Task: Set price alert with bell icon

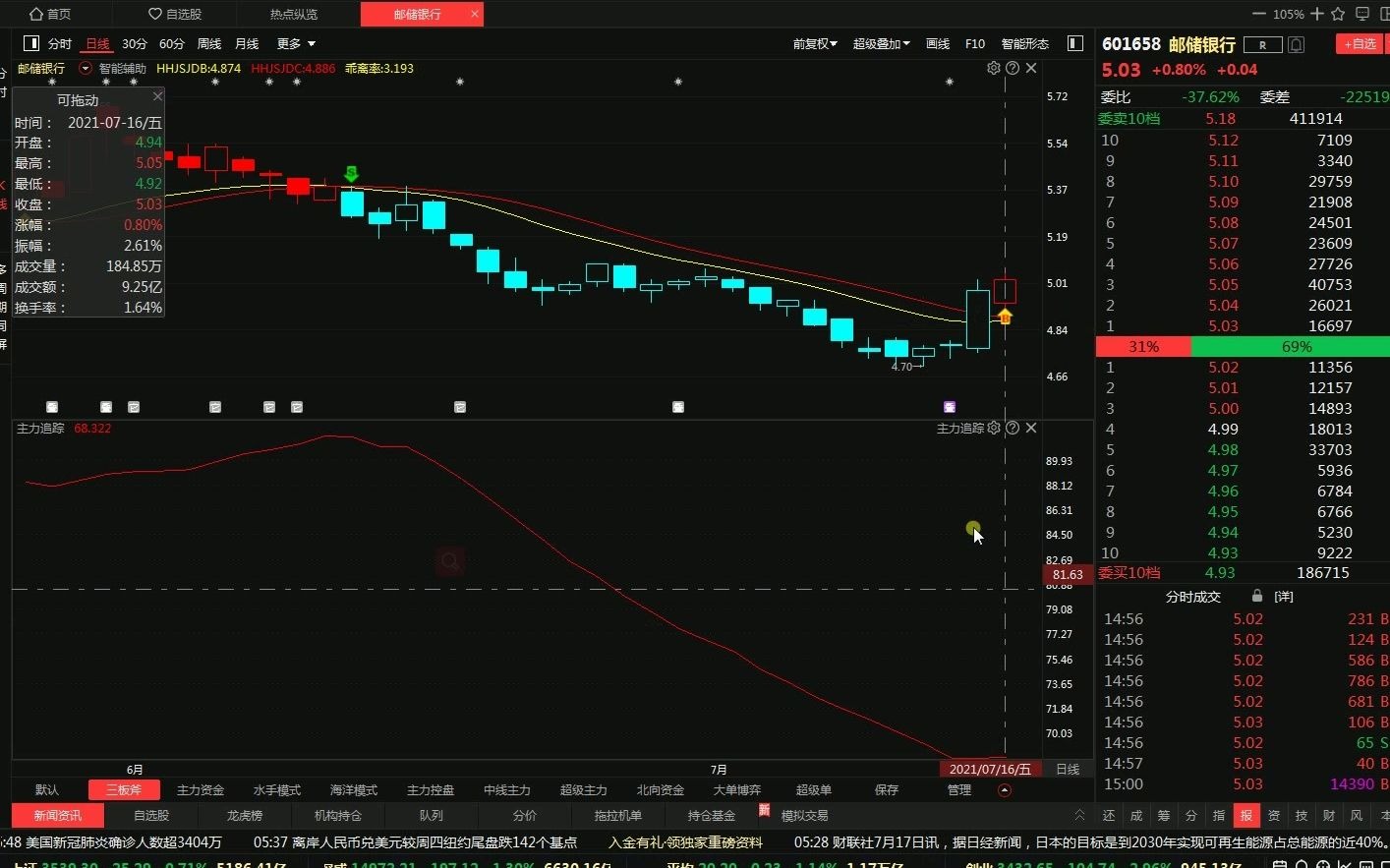Action: pos(1297,44)
